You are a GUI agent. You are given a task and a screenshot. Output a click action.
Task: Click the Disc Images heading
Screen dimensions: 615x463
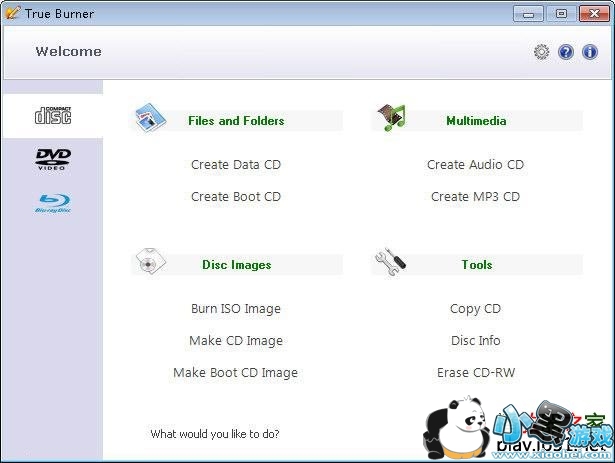tap(237, 265)
